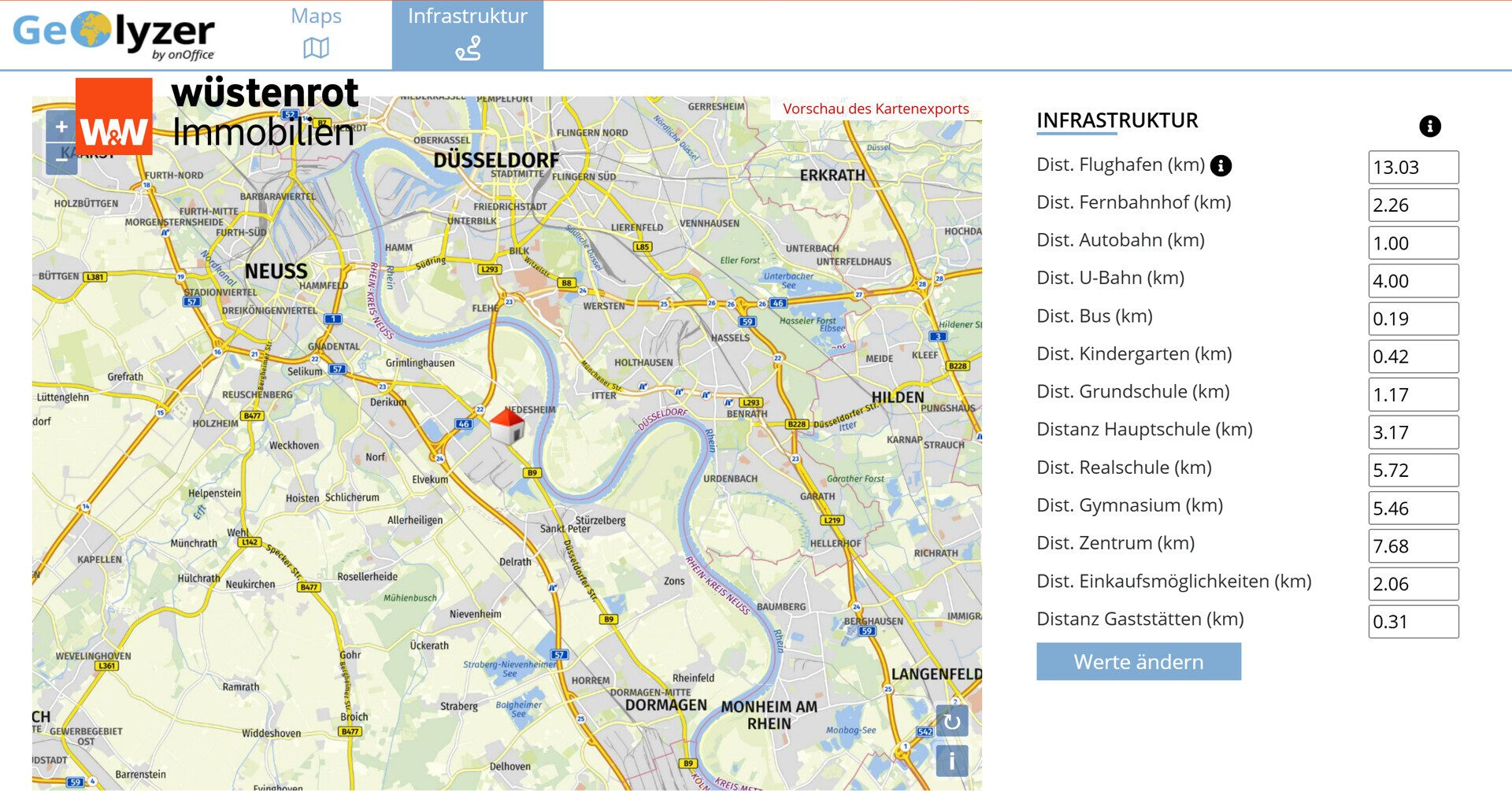Show info for Dist. Flughafen
The image size is (1512, 791).
click(1221, 165)
